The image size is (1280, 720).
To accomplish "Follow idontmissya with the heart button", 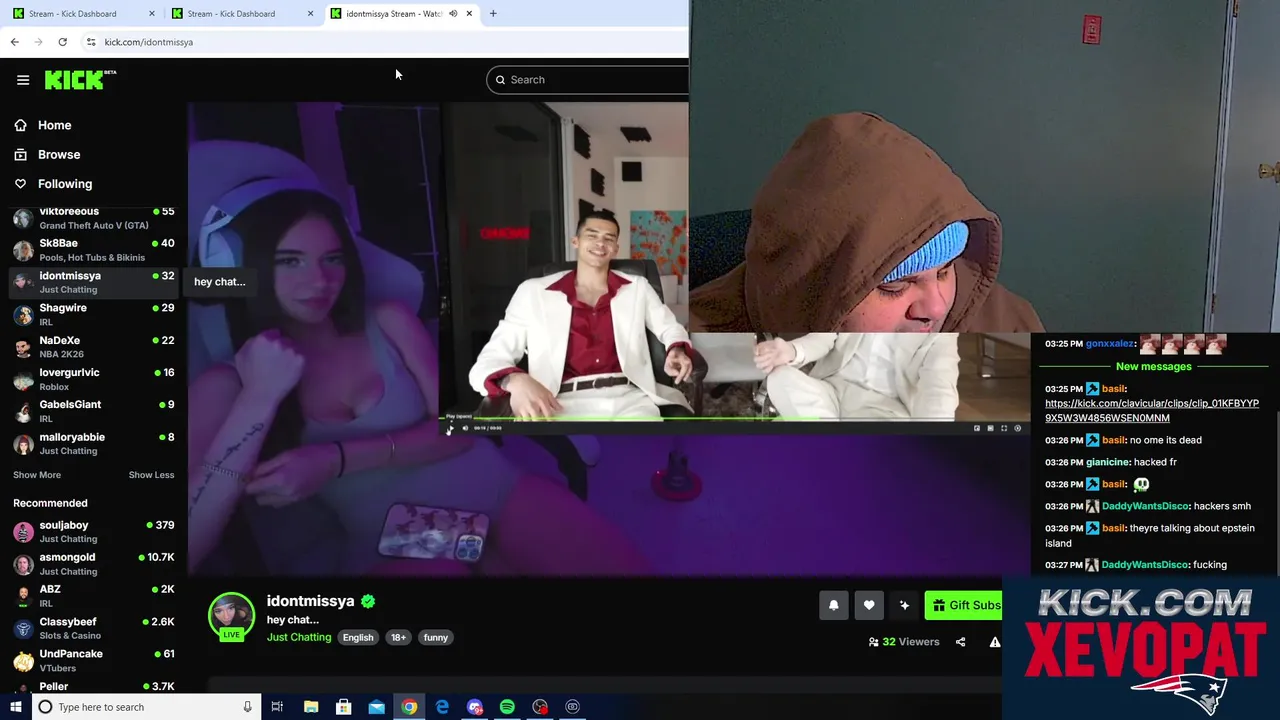I will [869, 605].
